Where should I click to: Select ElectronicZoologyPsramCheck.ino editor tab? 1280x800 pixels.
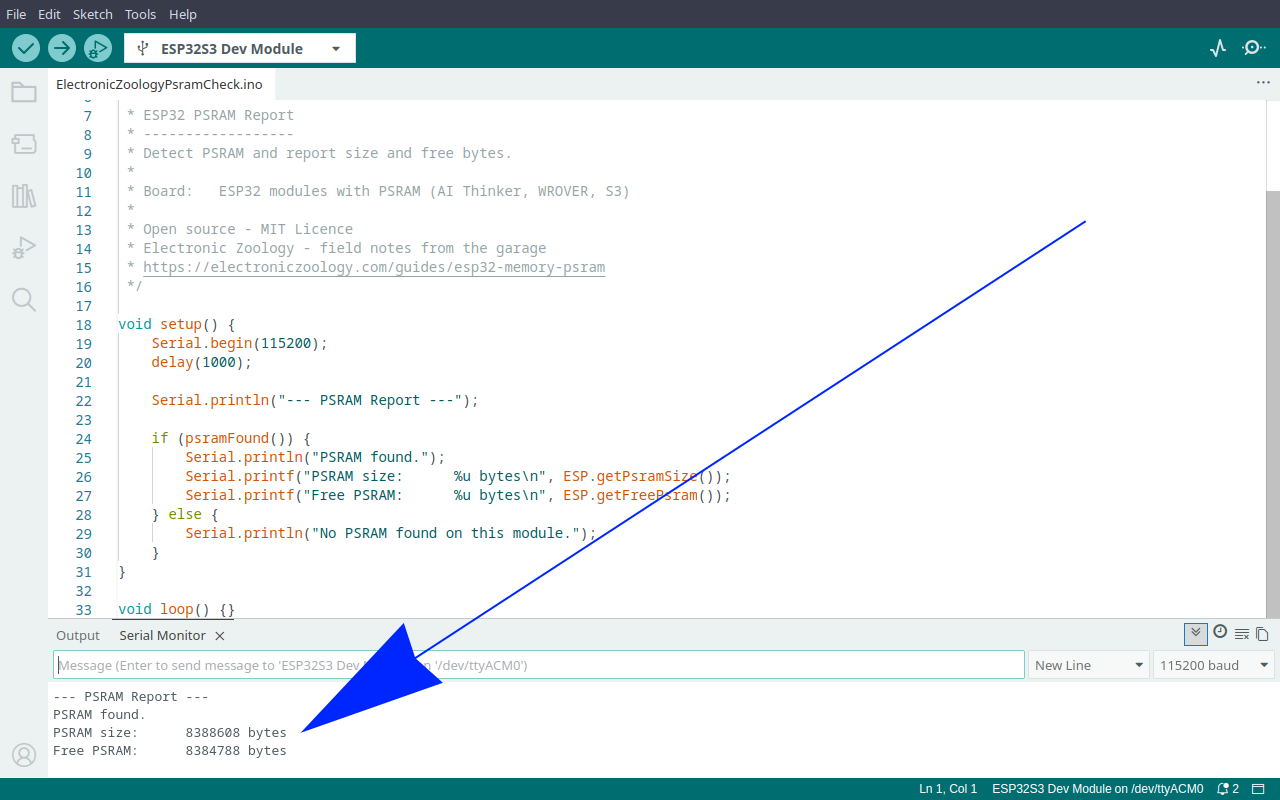pos(159,84)
